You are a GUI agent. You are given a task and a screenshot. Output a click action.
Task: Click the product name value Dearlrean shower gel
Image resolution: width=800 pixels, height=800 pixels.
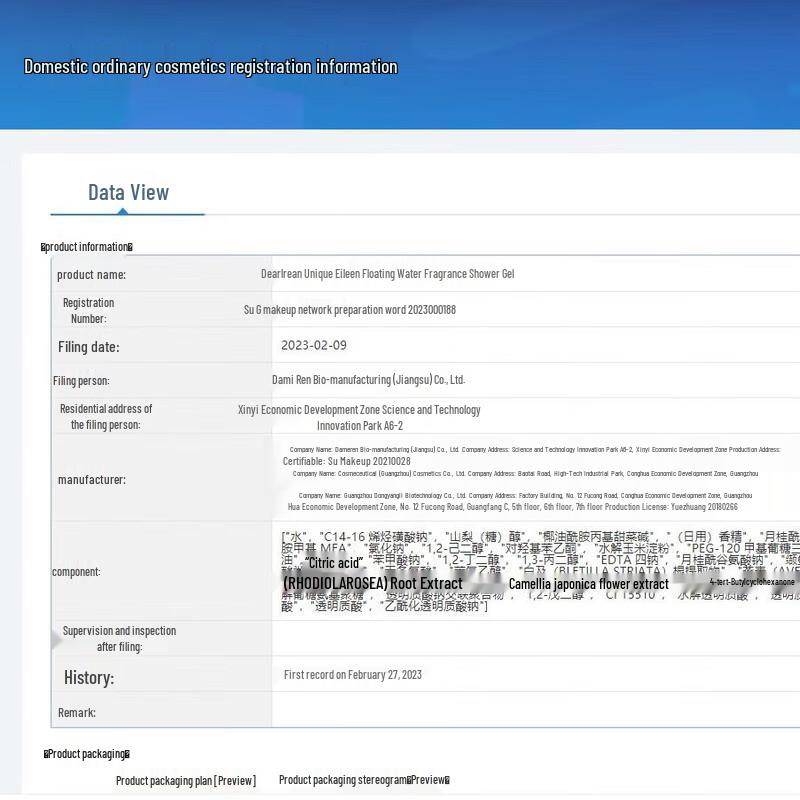[x=387, y=274]
